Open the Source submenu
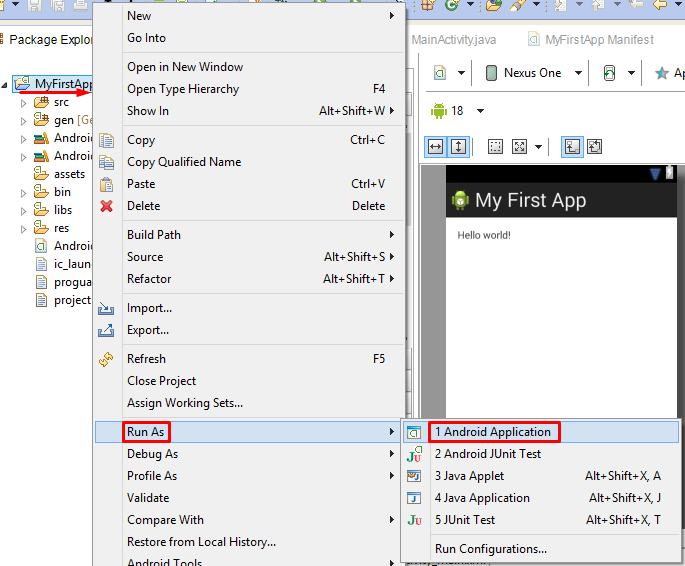 pos(248,257)
